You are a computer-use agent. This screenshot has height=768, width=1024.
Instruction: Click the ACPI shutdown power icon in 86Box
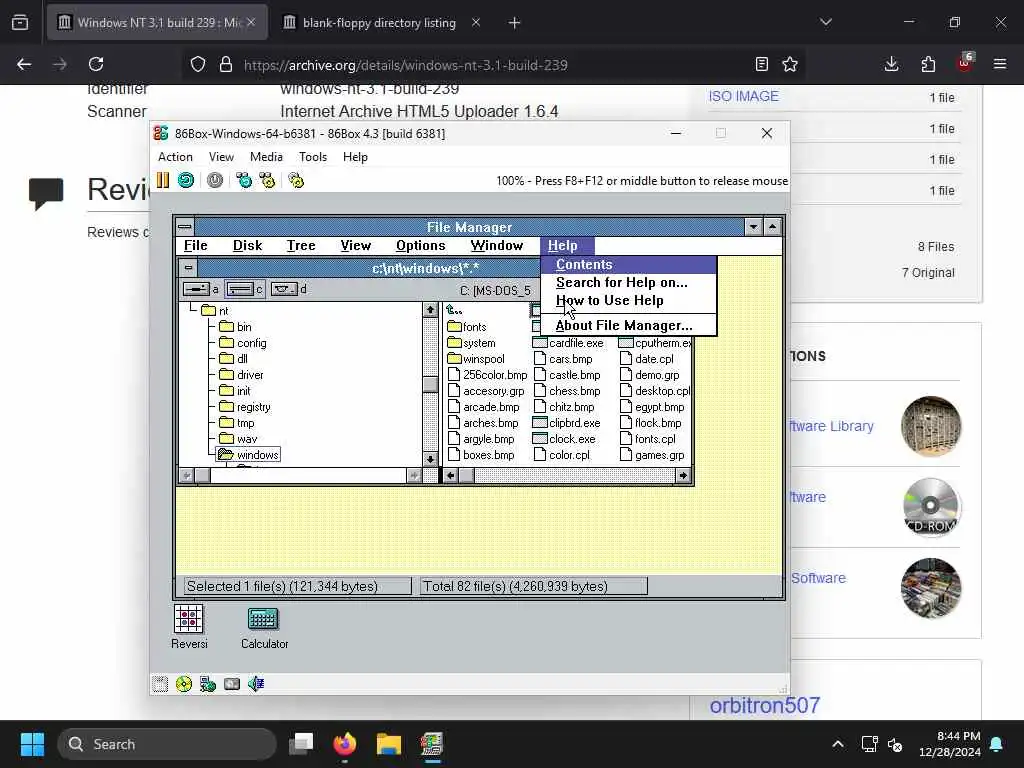pos(215,180)
